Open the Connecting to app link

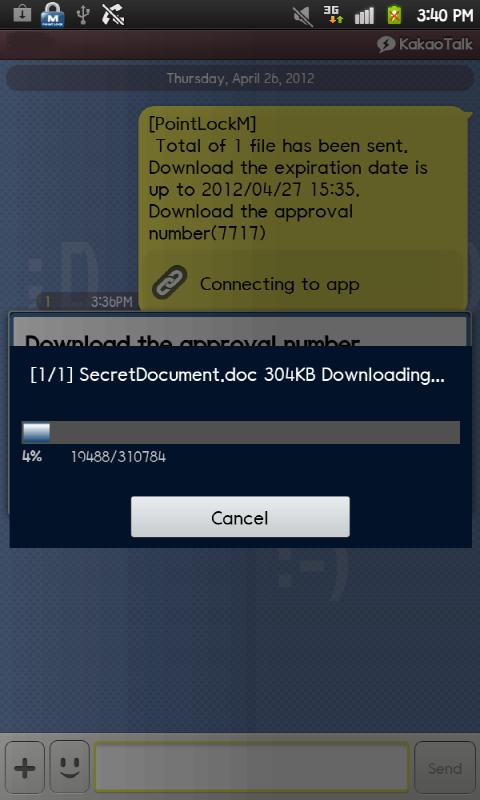pos(280,284)
